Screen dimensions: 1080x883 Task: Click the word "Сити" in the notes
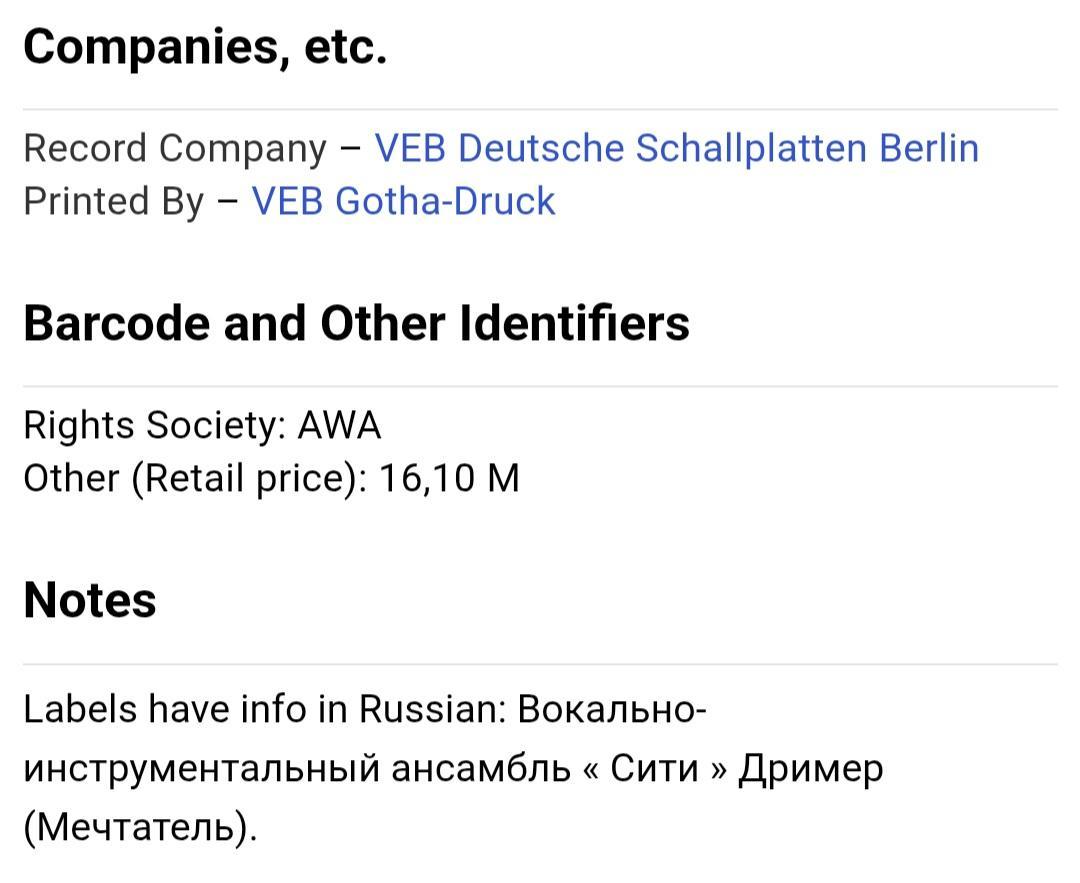654,768
